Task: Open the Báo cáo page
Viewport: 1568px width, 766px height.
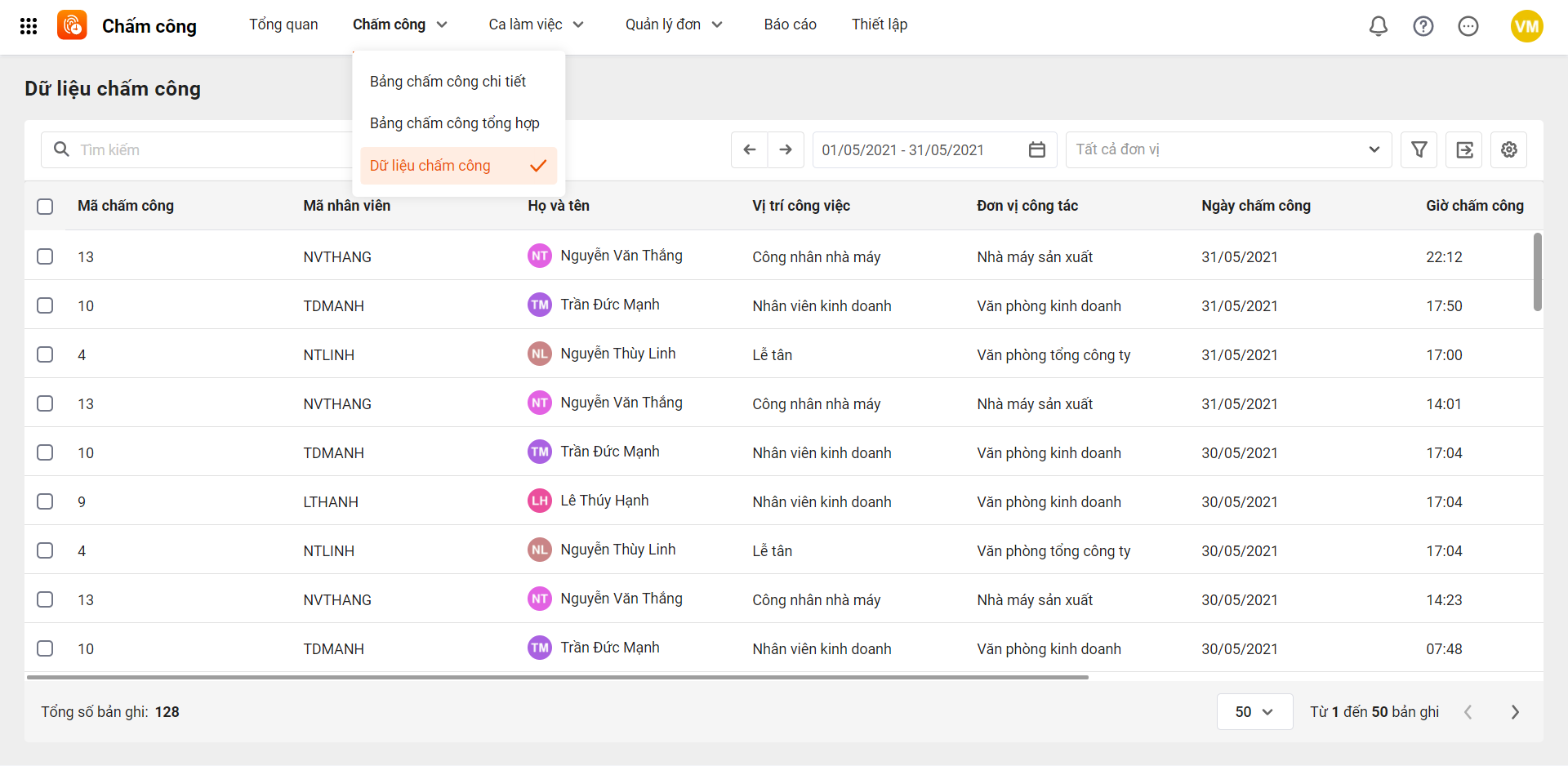Action: (x=790, y=24)
